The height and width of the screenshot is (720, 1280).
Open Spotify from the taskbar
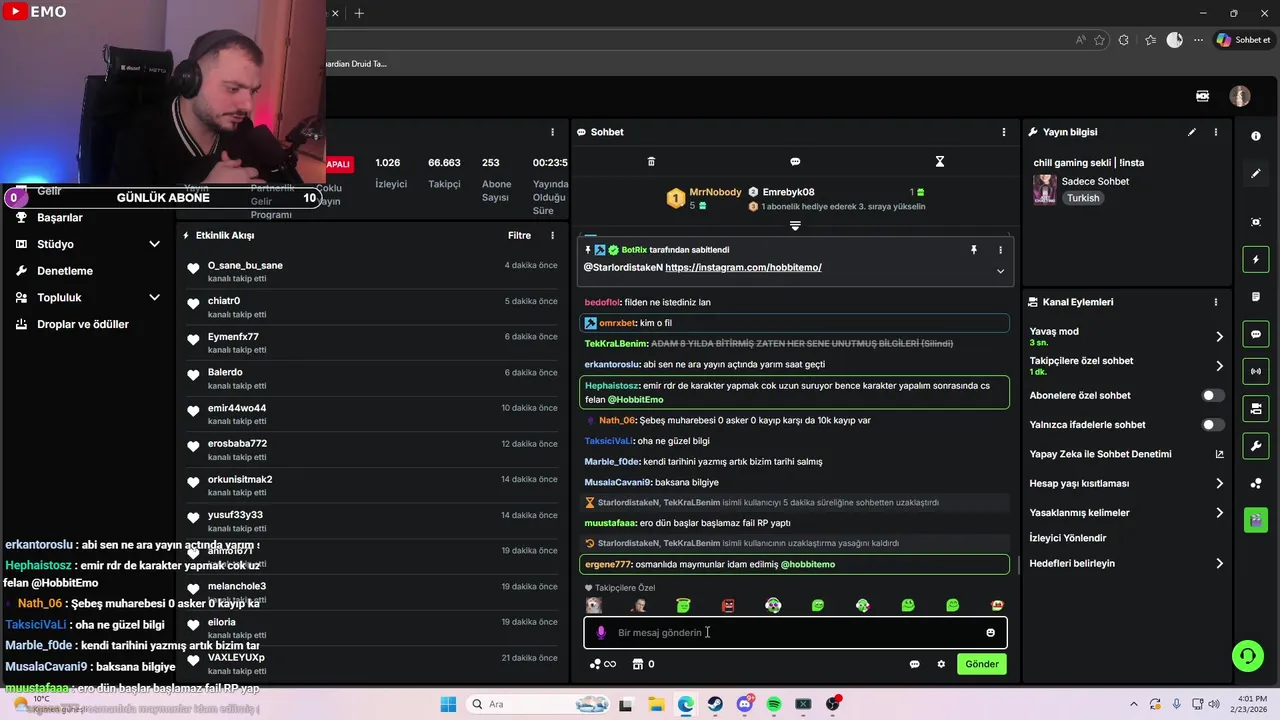774,704
